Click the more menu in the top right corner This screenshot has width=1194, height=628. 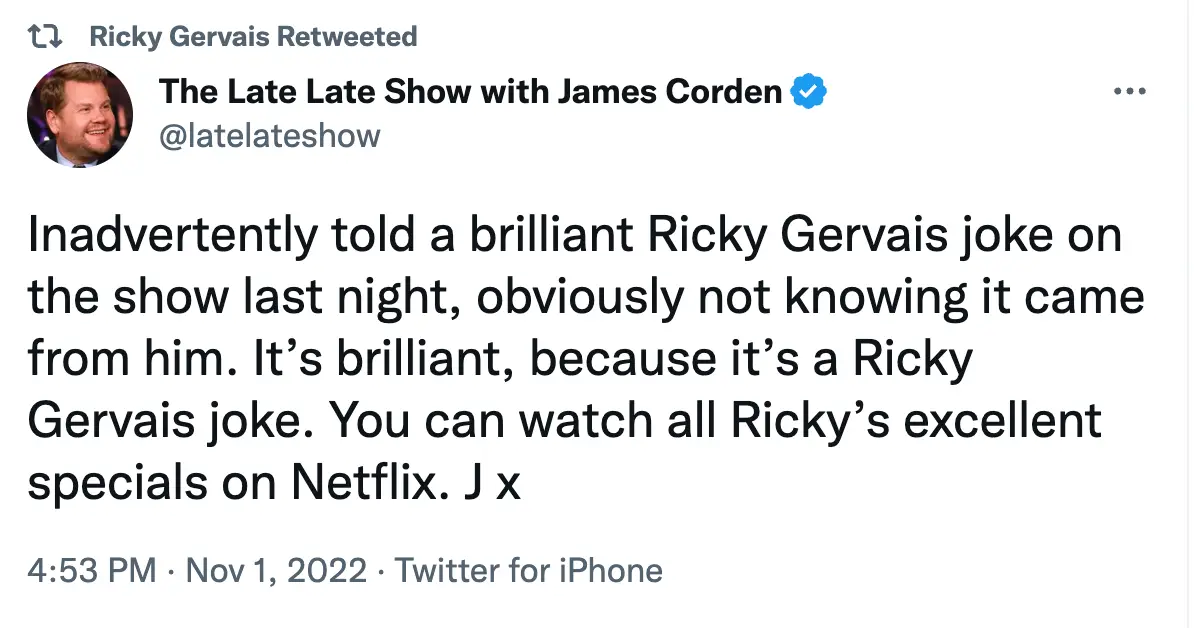tap(1129, 90)
